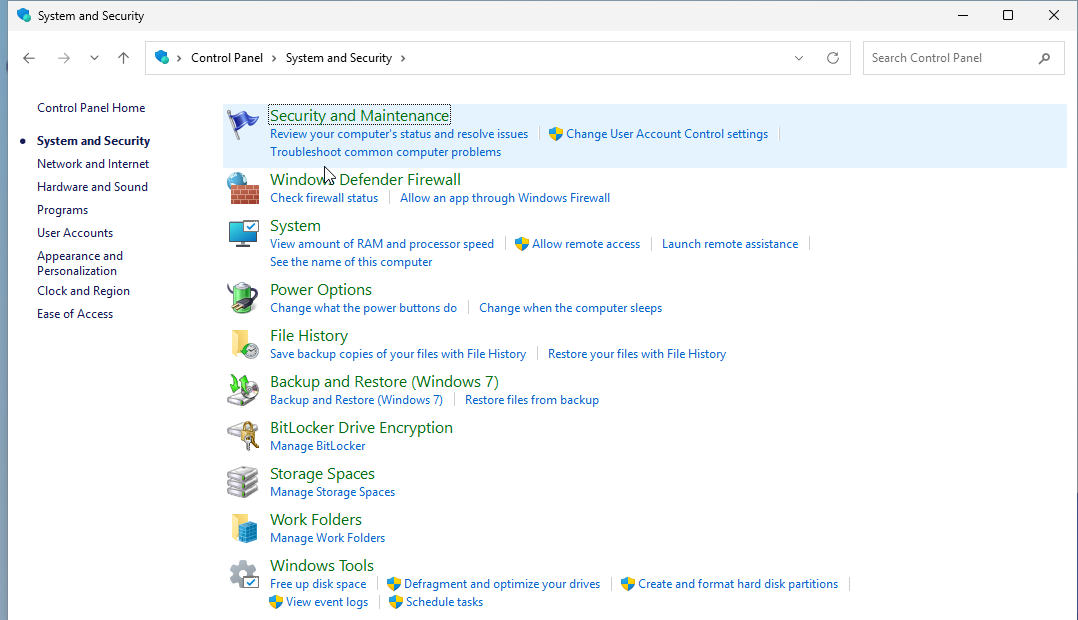
Task: Open Clock and Region category
Action: coord(83,291)
